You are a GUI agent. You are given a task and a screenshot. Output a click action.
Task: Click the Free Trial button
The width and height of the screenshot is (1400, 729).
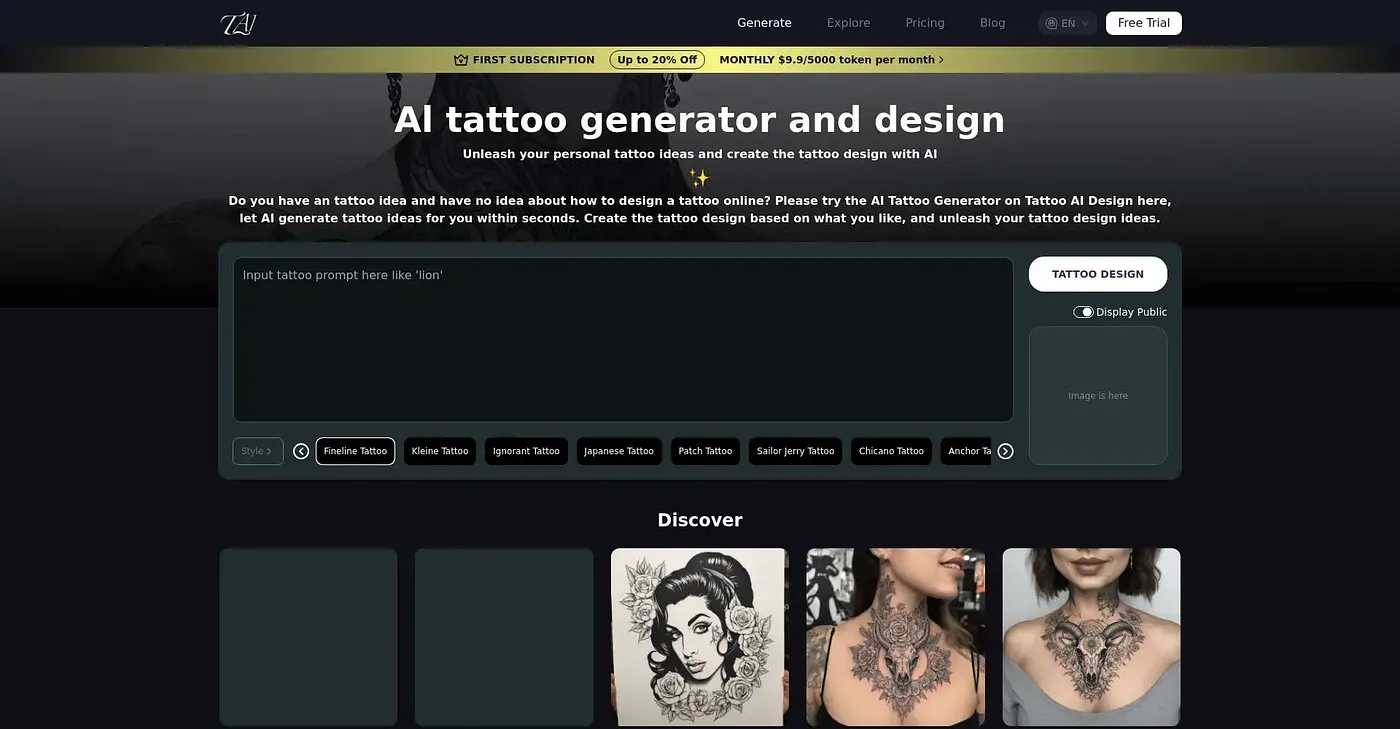[x=1144, y=23]
